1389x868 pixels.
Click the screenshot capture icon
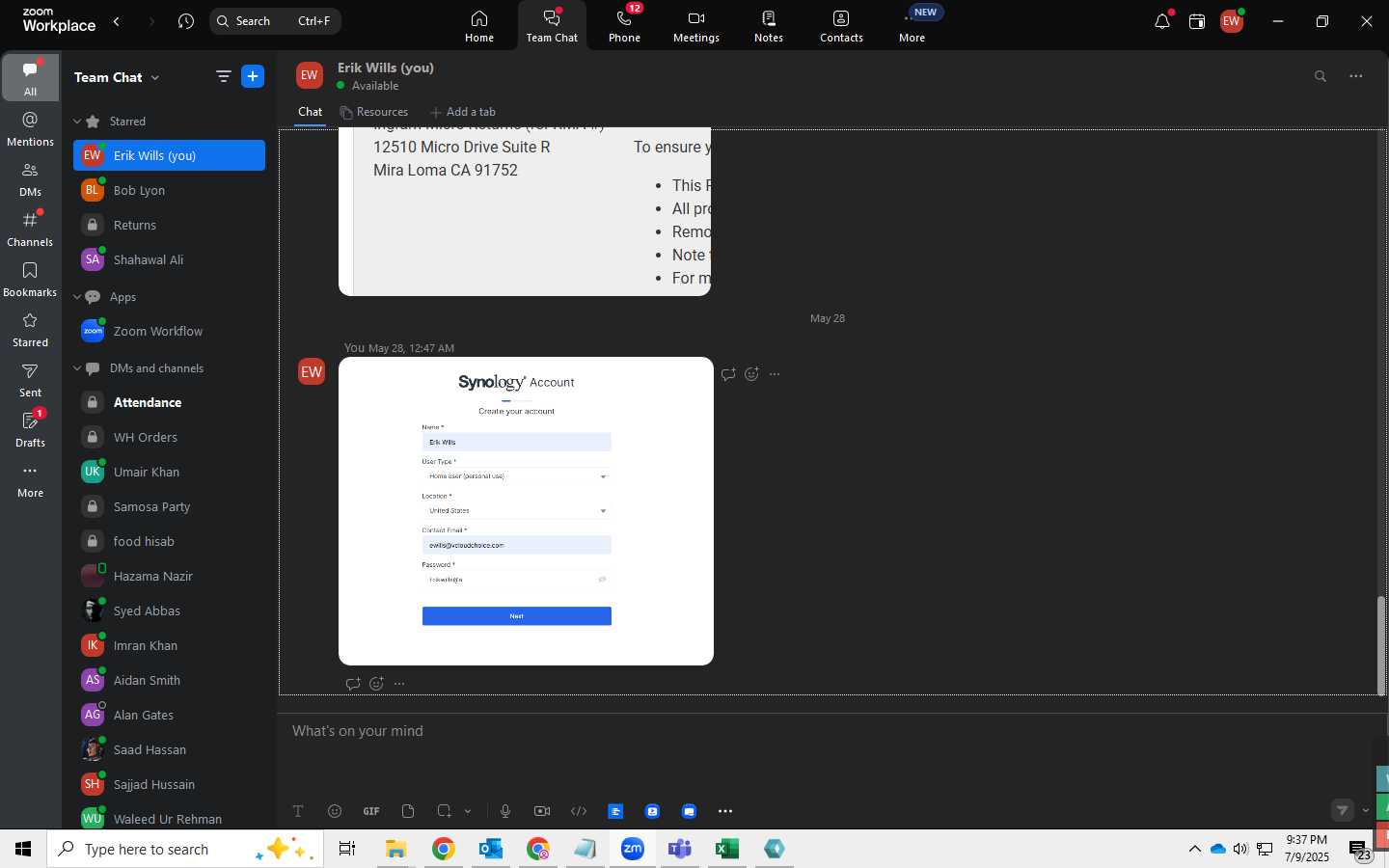(444, 811)
